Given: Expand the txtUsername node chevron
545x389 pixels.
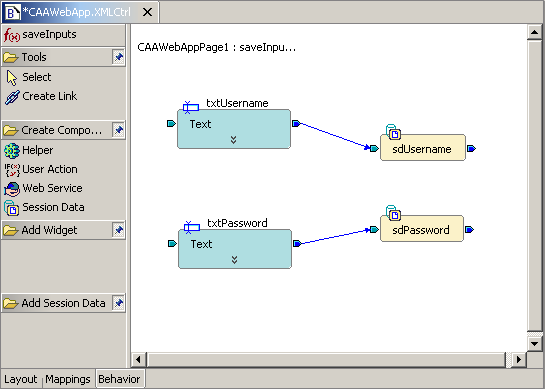Looking at the screenshot, I should point(234,140).
